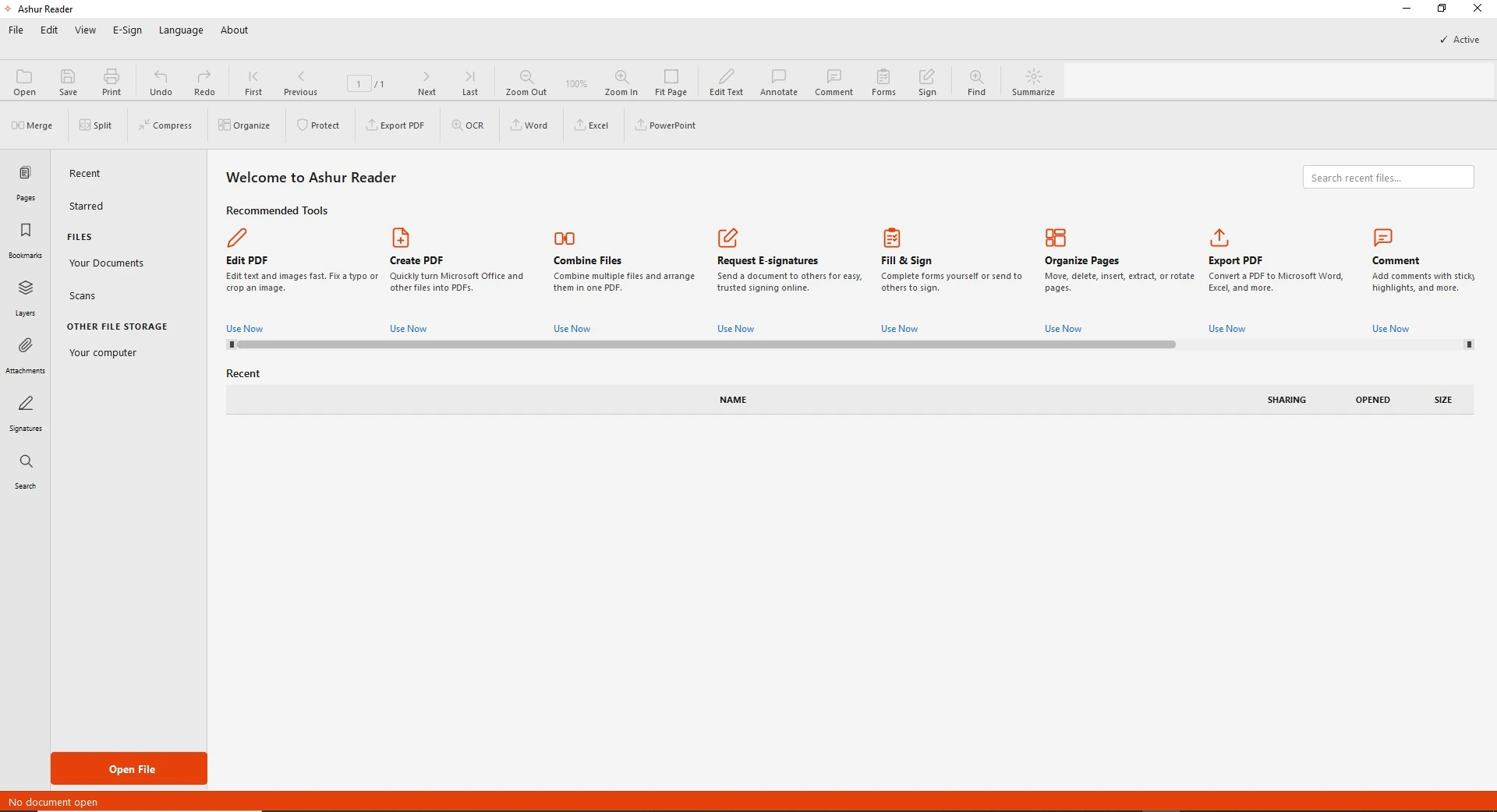This screenshot has height=812, width=1497.
Task: Click the Compress tool button
Action: [165, 125]
